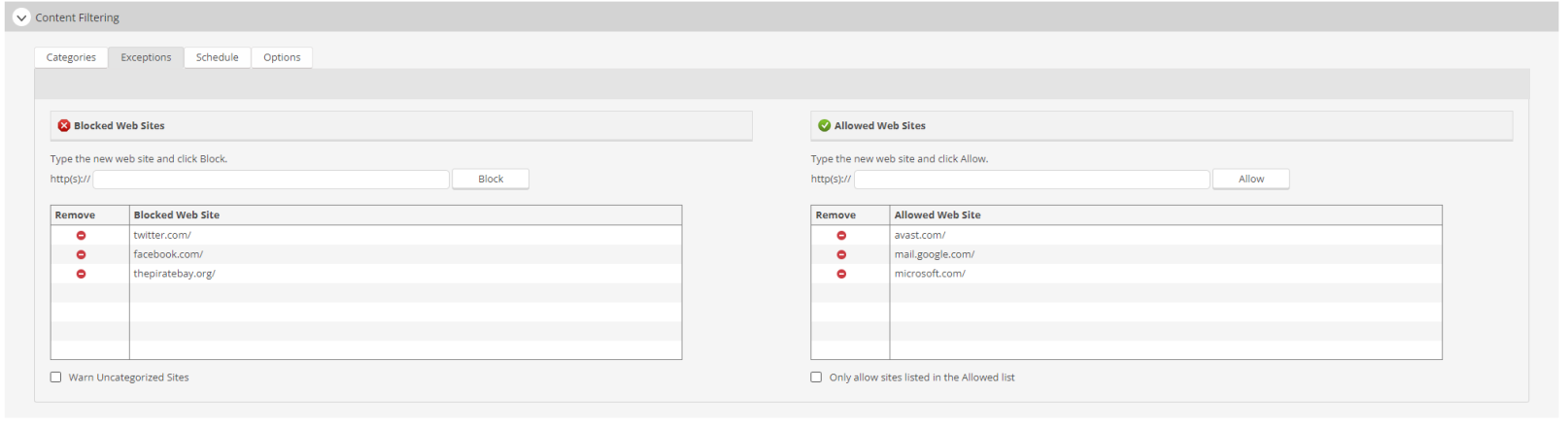Viewport: 1568px width, 427px height.
Task: Remove avast.com/ from allowed sites
Action: [x=842, y=236]
